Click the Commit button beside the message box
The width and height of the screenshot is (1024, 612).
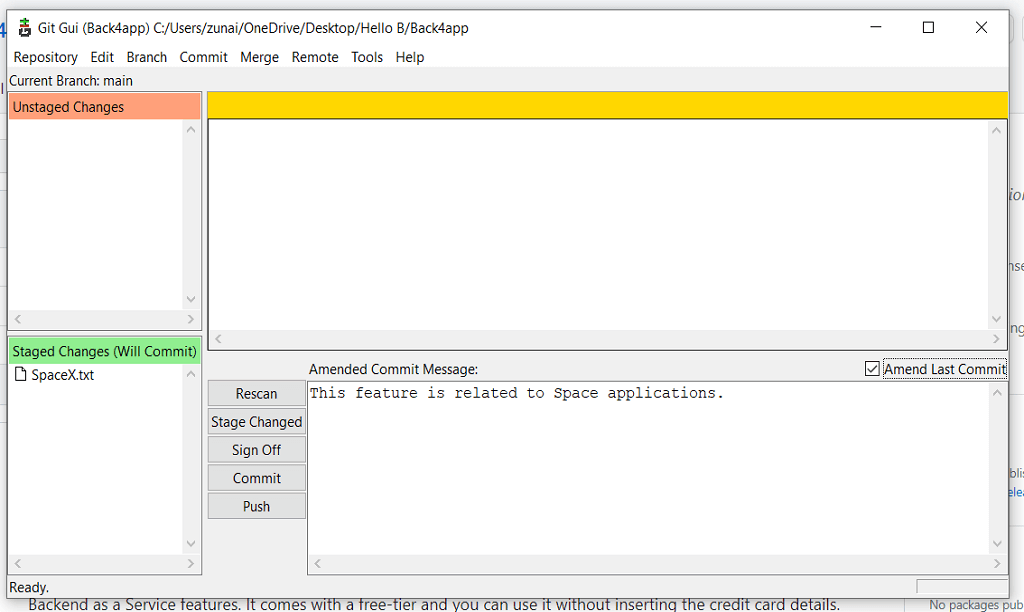pyautogui.click(x=257, y=478)
